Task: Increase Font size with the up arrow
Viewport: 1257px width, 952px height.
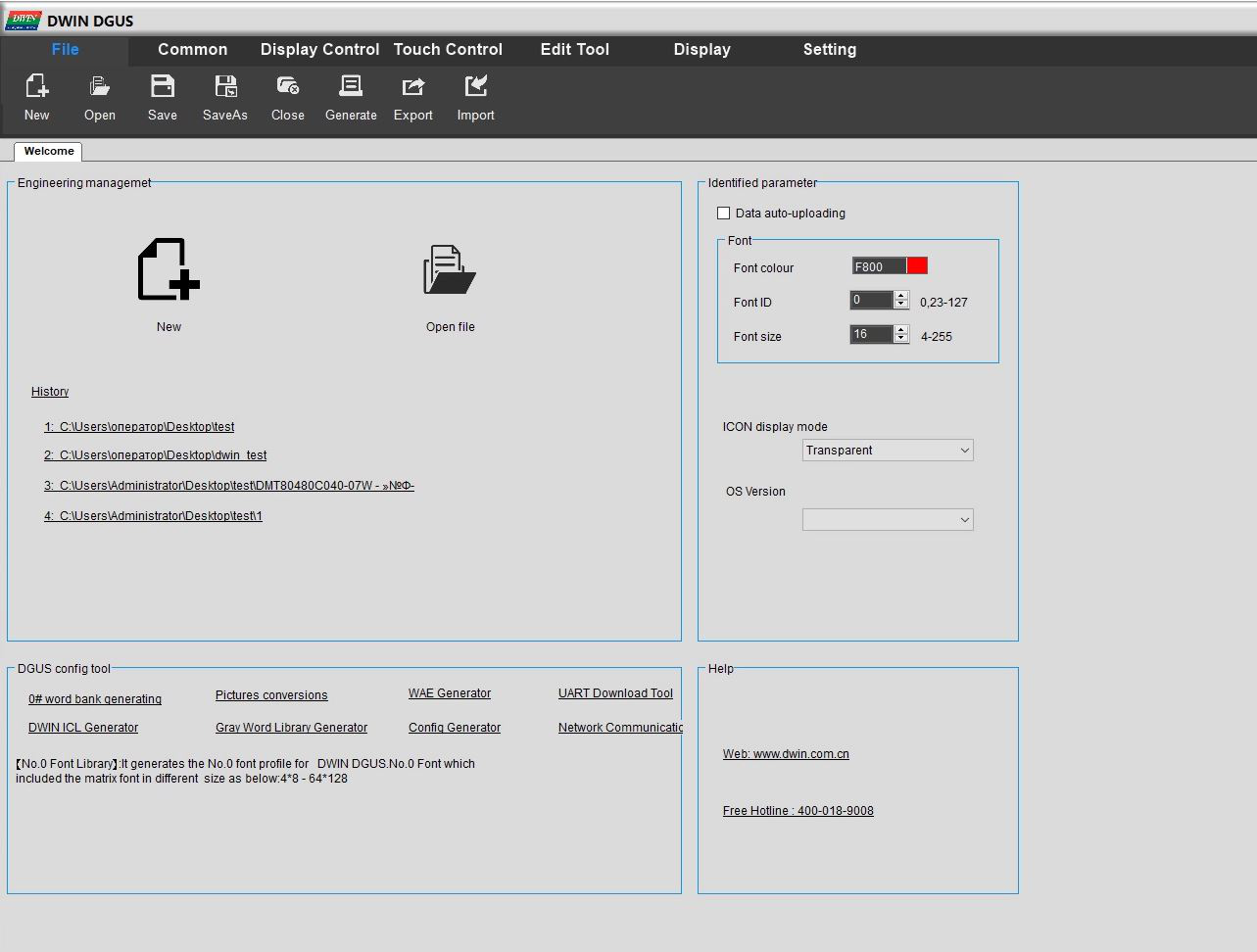Action: pos(901,330)
